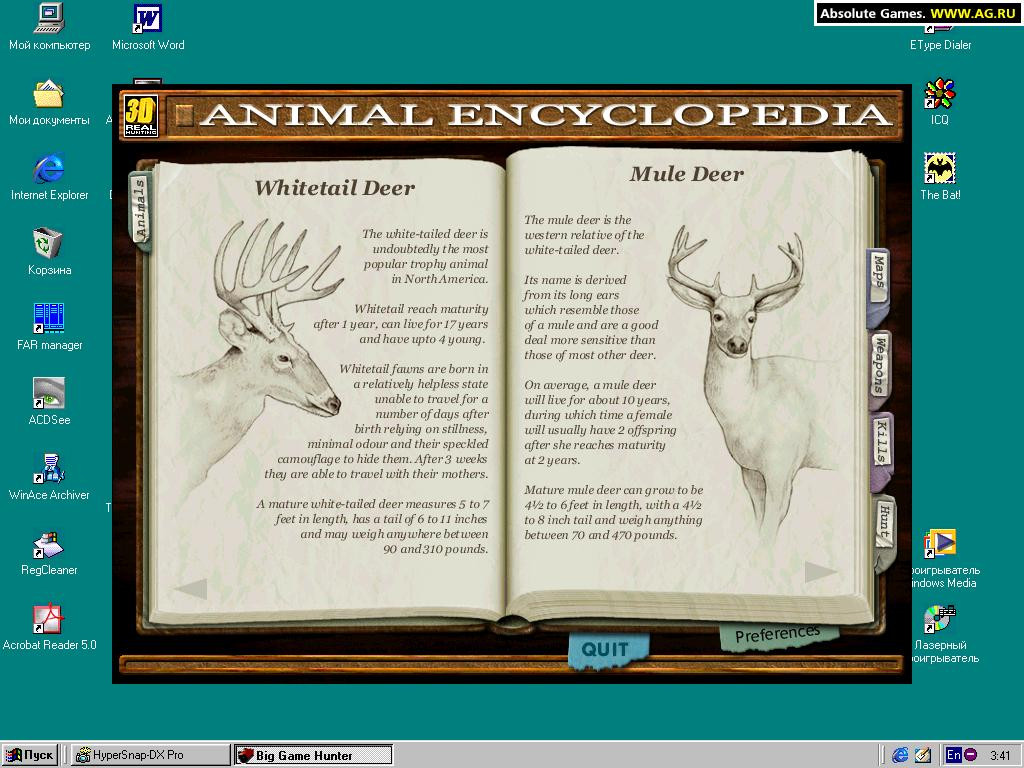
Task: Open the EType Dialer desktop icon
Action: [940, 37]
